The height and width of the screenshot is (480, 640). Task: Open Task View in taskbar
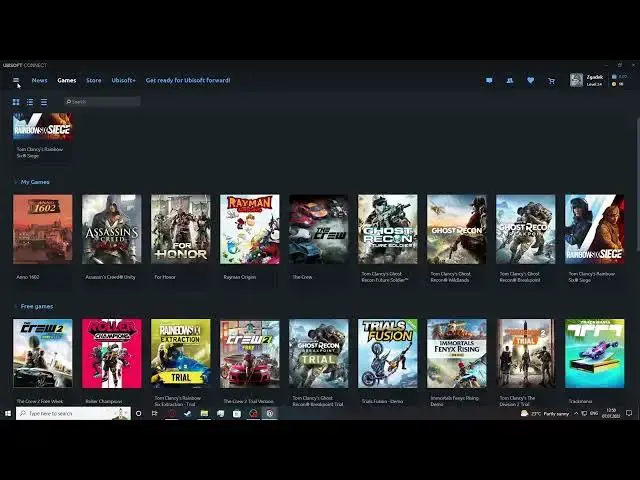(155, 413)
